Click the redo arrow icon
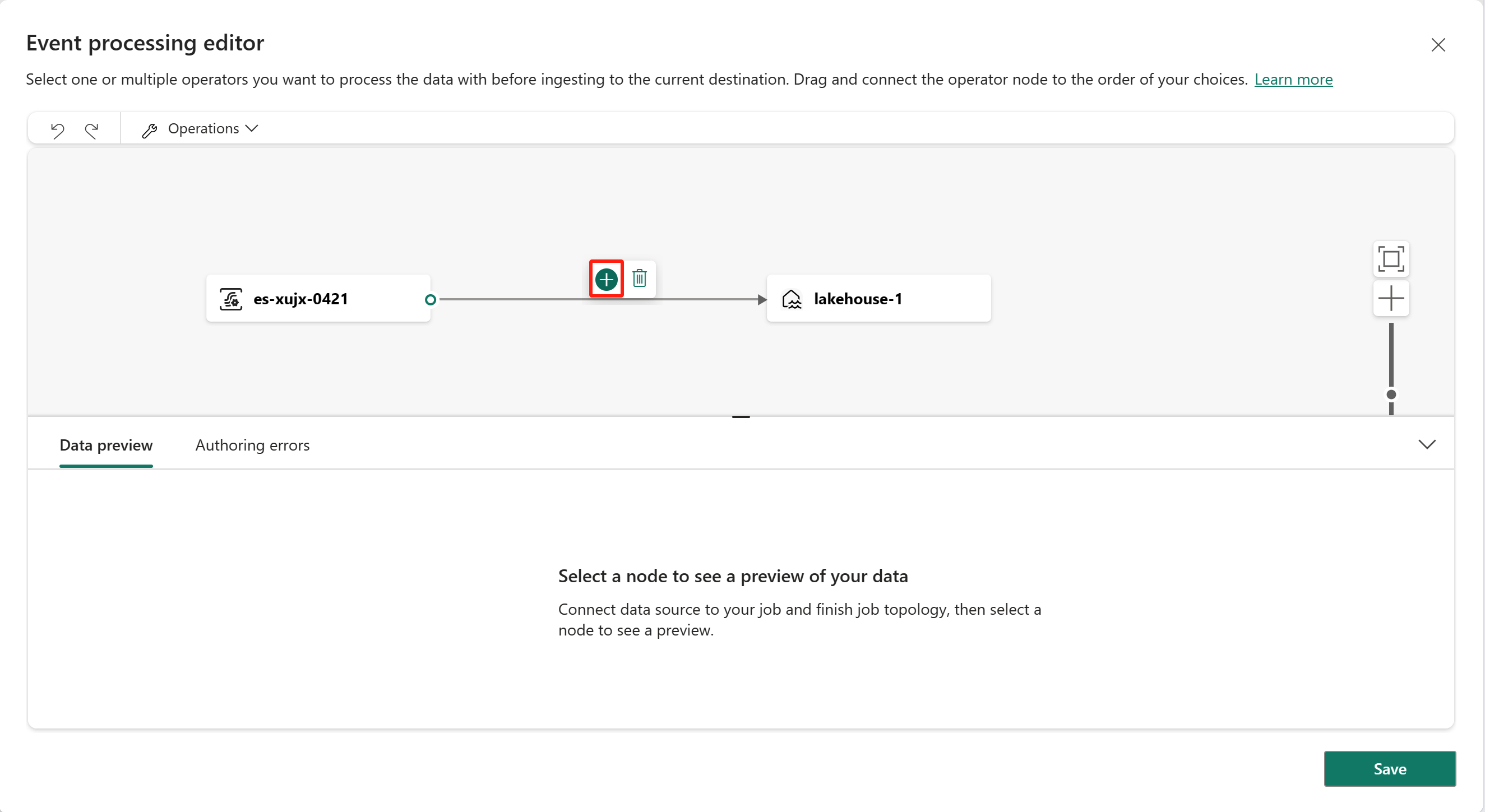The image size is (1485, 812). click(x=92, y=128)
